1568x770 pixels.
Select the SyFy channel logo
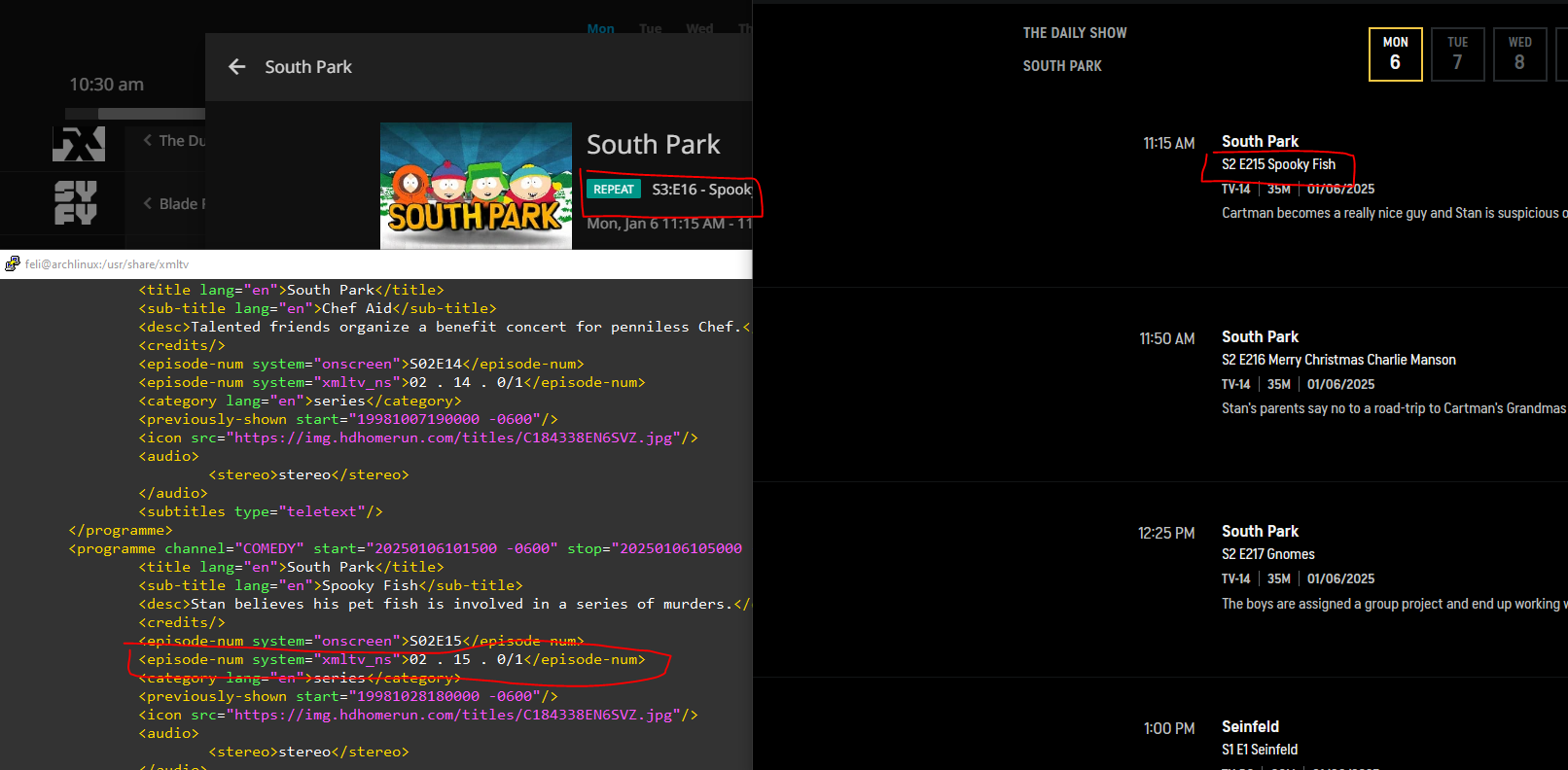(x=76, y=202)
